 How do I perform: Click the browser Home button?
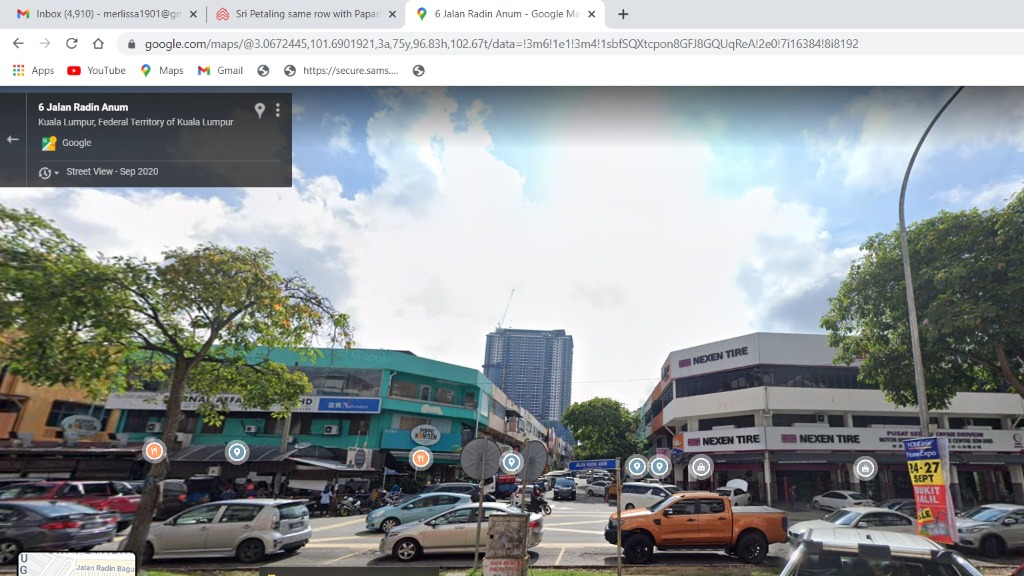(x=98, y=43)
